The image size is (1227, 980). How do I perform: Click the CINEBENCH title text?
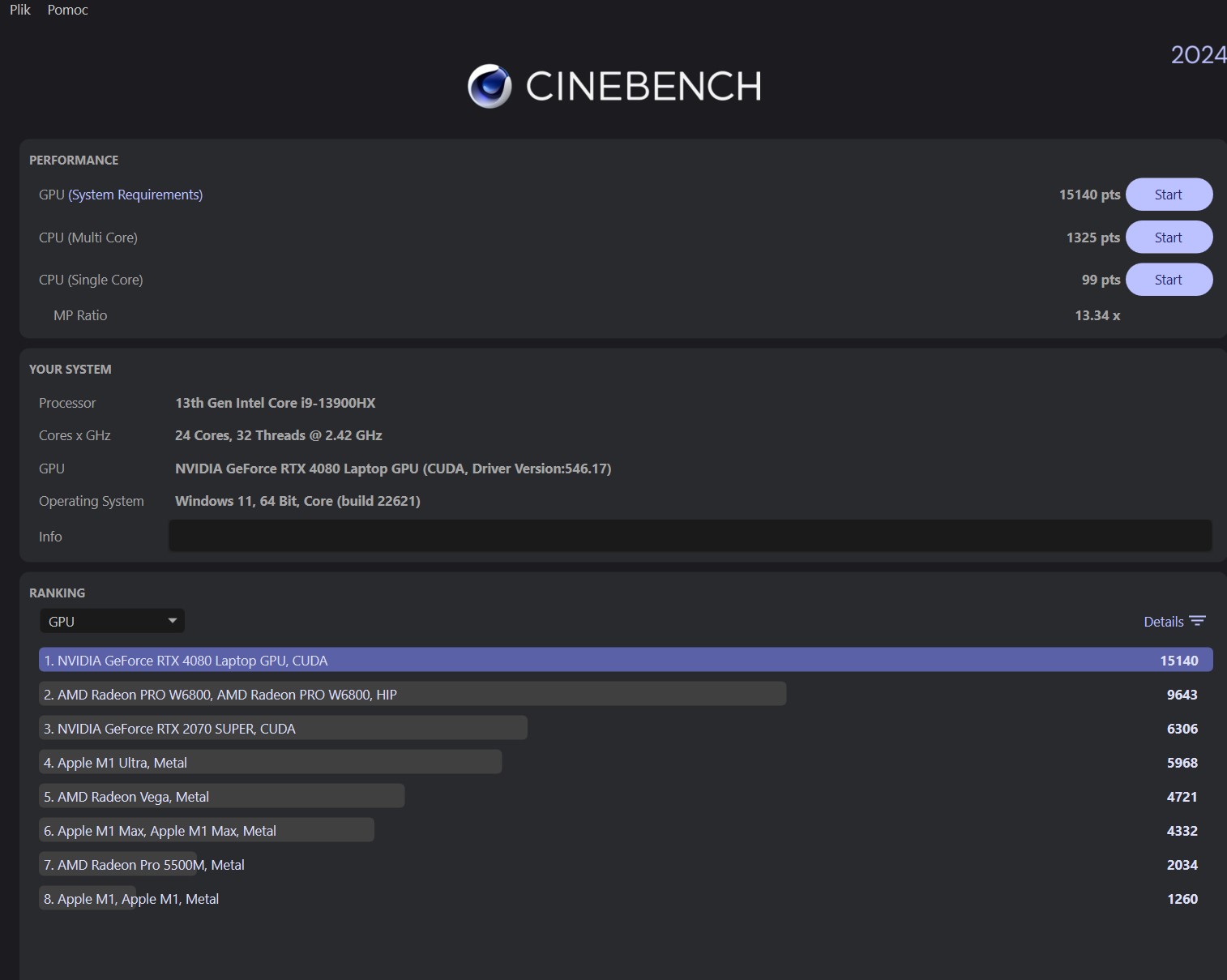coord(643,86)
